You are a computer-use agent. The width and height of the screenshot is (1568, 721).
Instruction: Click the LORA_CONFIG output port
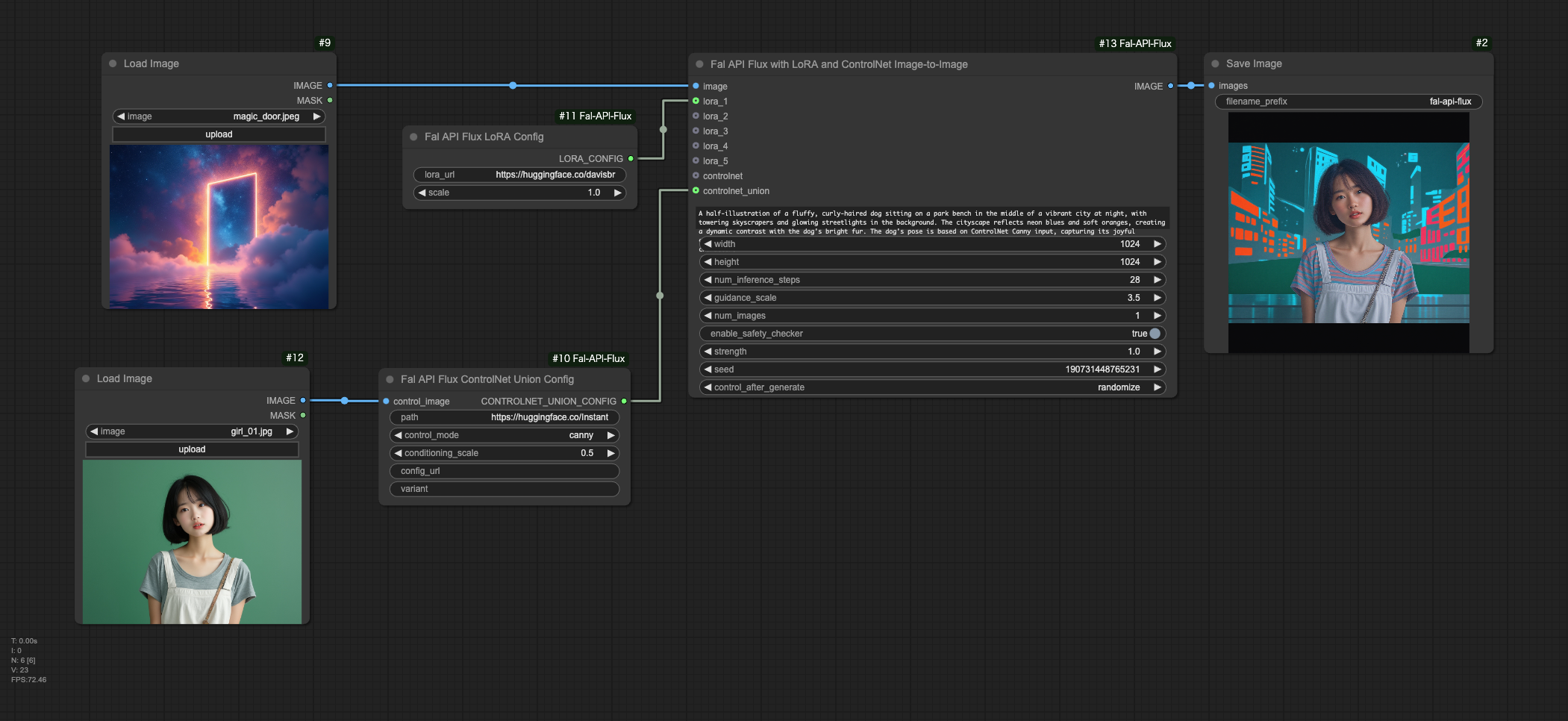tap(631, 158)
